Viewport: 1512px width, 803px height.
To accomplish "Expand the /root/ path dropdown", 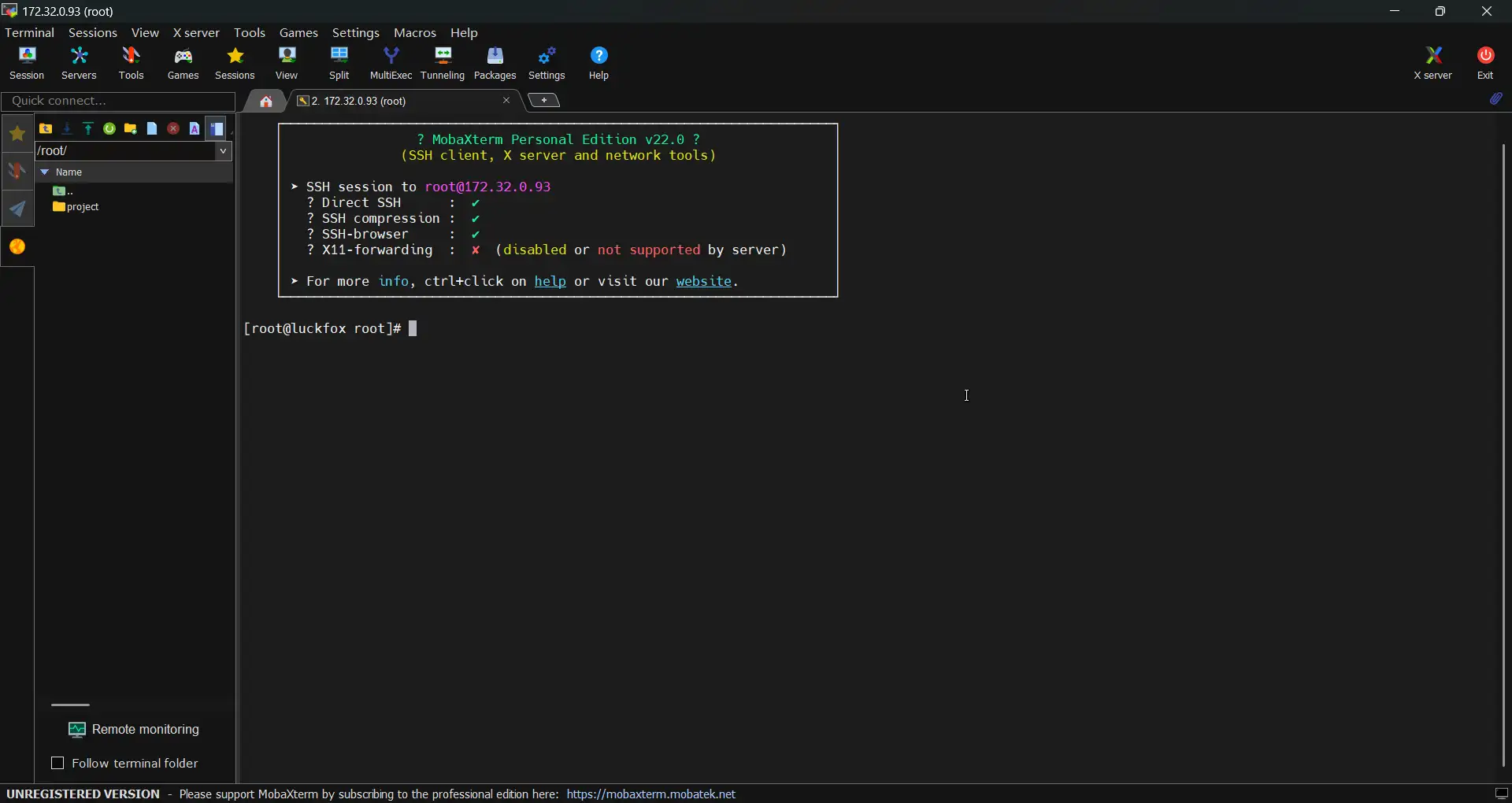I will point(224,152).
